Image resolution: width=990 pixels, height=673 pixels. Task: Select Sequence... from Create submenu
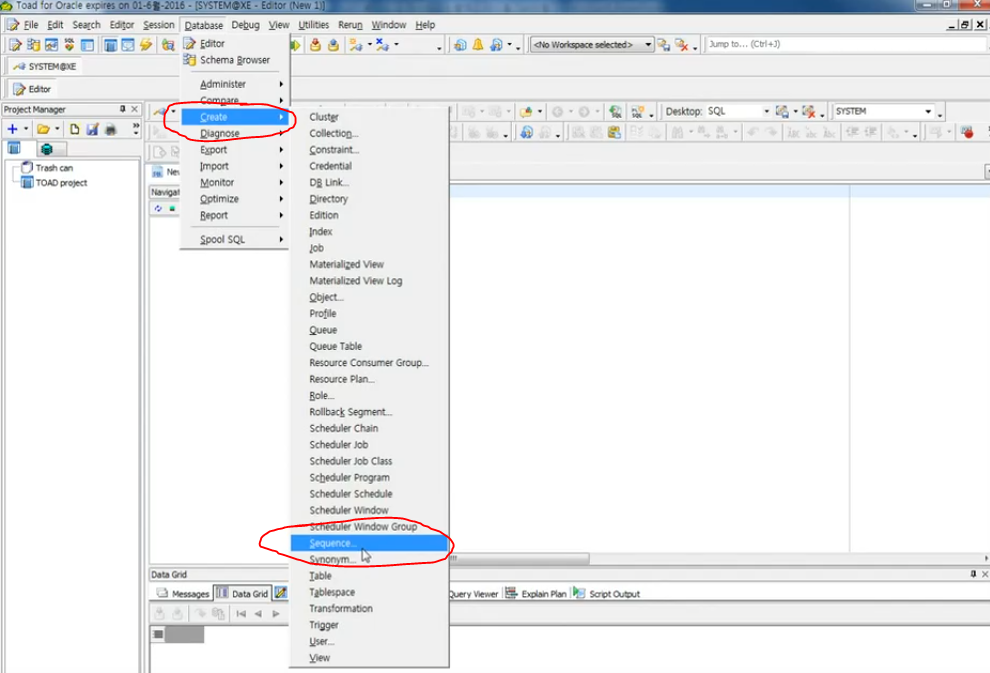(x=369, y=543)
